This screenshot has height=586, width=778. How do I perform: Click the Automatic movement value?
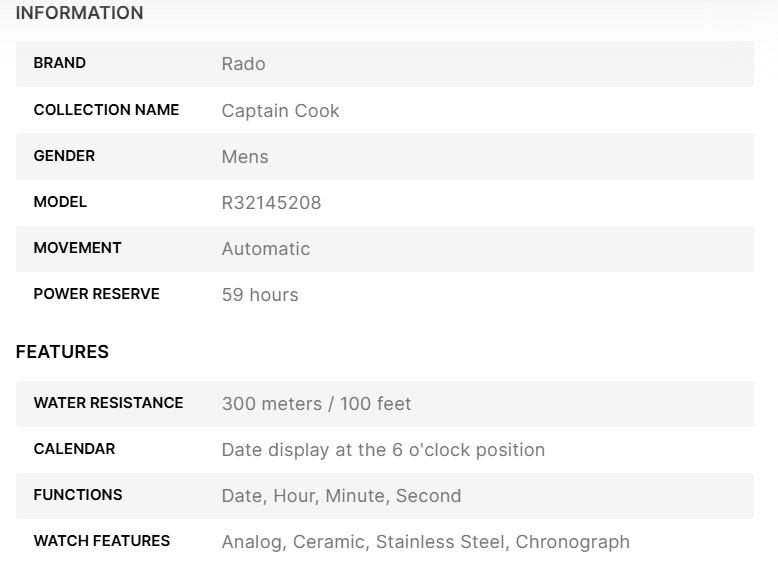coord(265,249)
